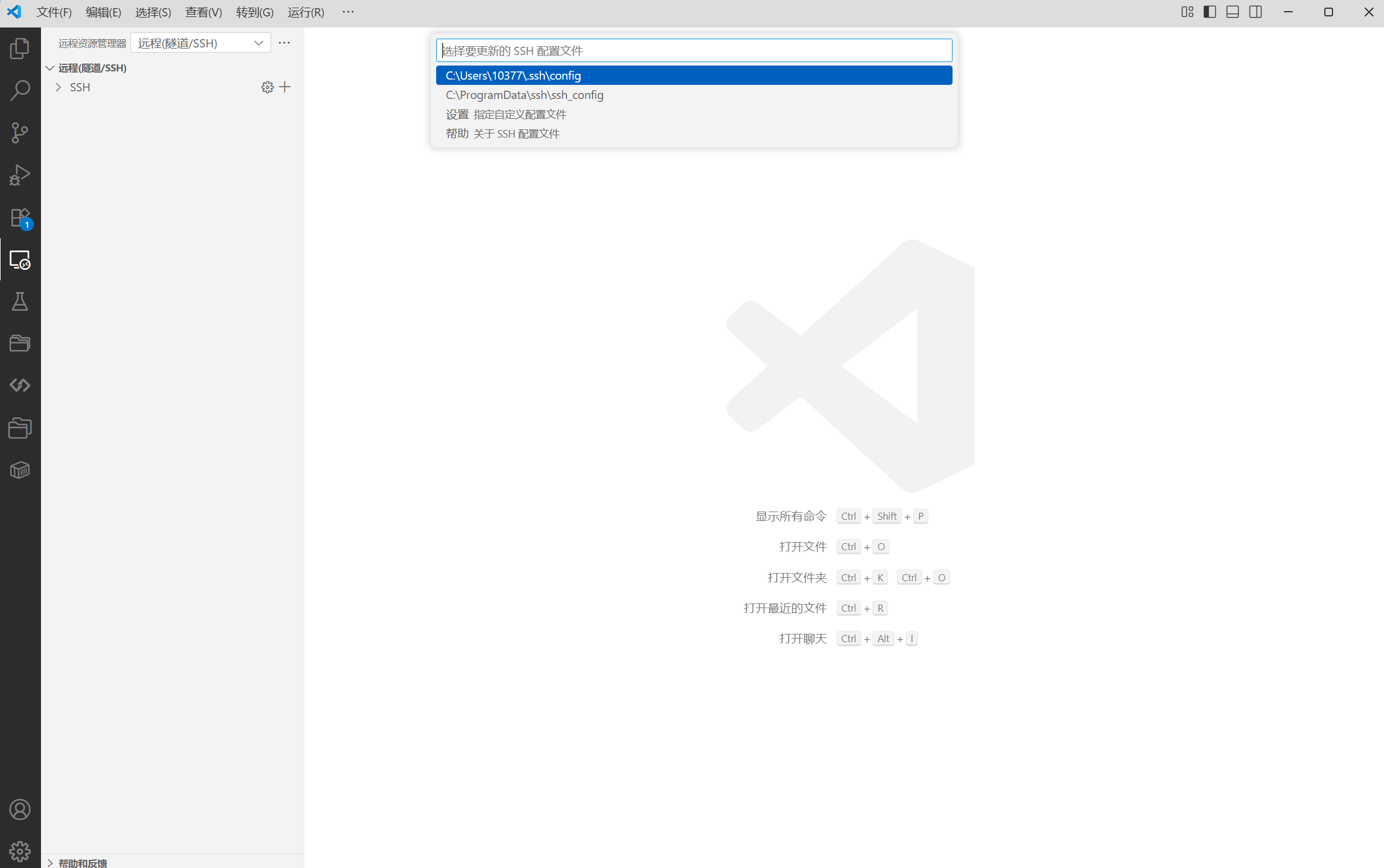Open the 查看(V) menu

coord(203,12)
